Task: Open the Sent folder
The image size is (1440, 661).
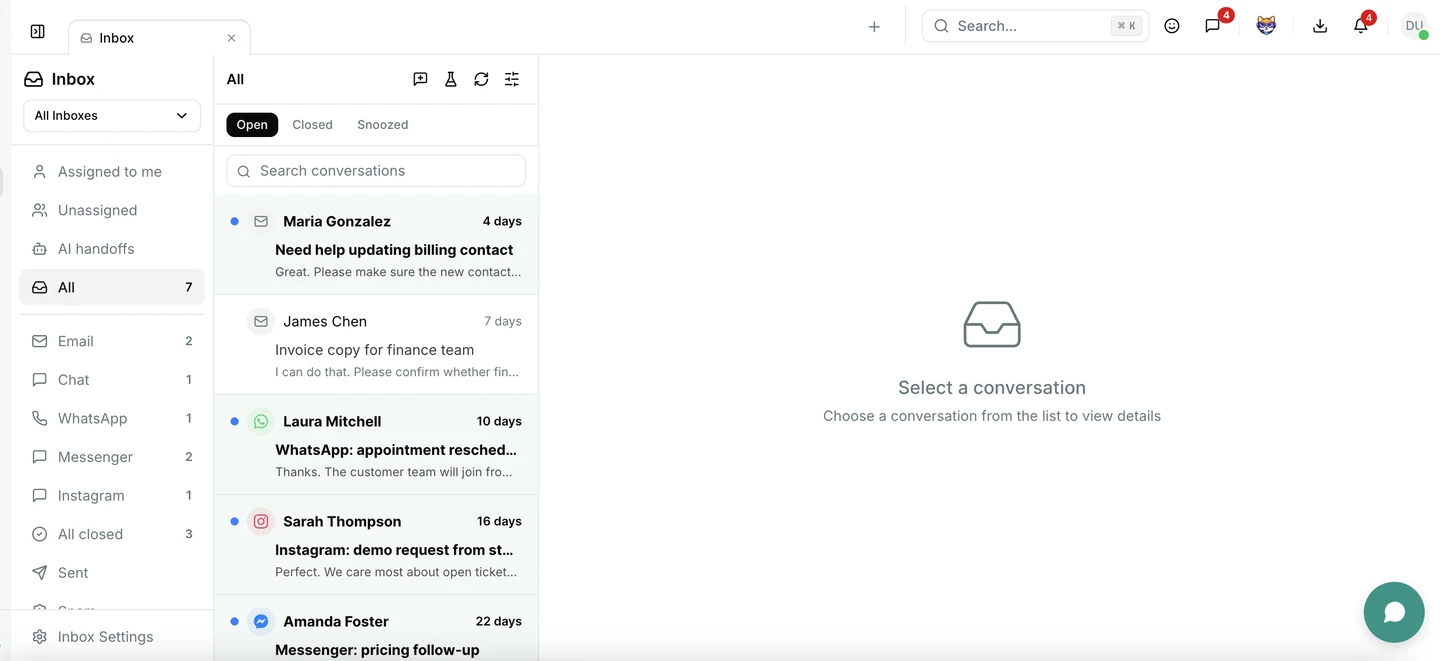Action: point(112,573)
